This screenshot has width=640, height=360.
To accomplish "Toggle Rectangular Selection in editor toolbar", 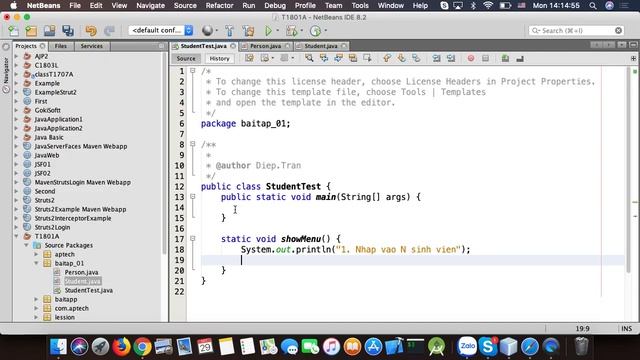I will pos(367,58).
